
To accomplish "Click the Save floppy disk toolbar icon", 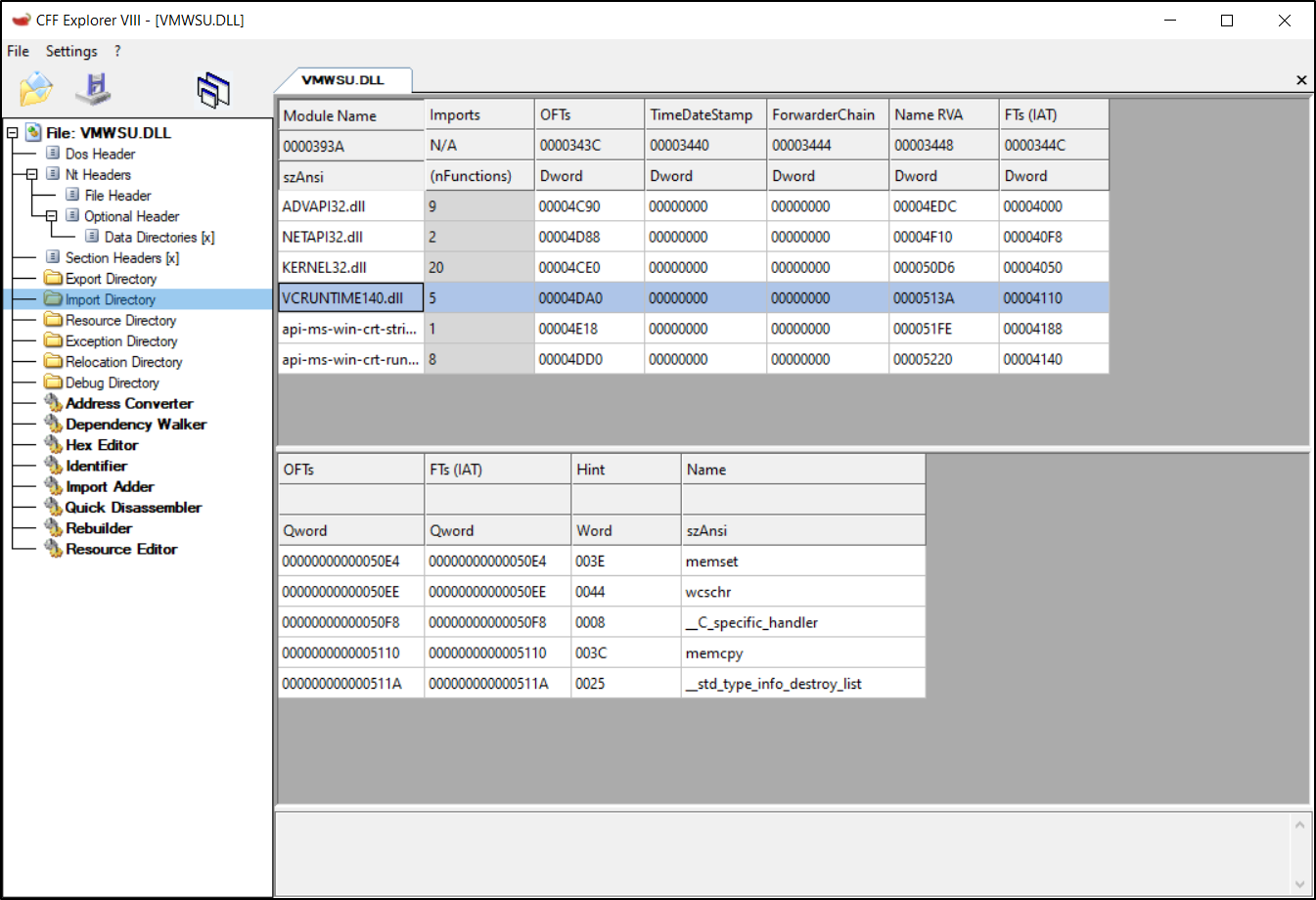I will point(94,89).
